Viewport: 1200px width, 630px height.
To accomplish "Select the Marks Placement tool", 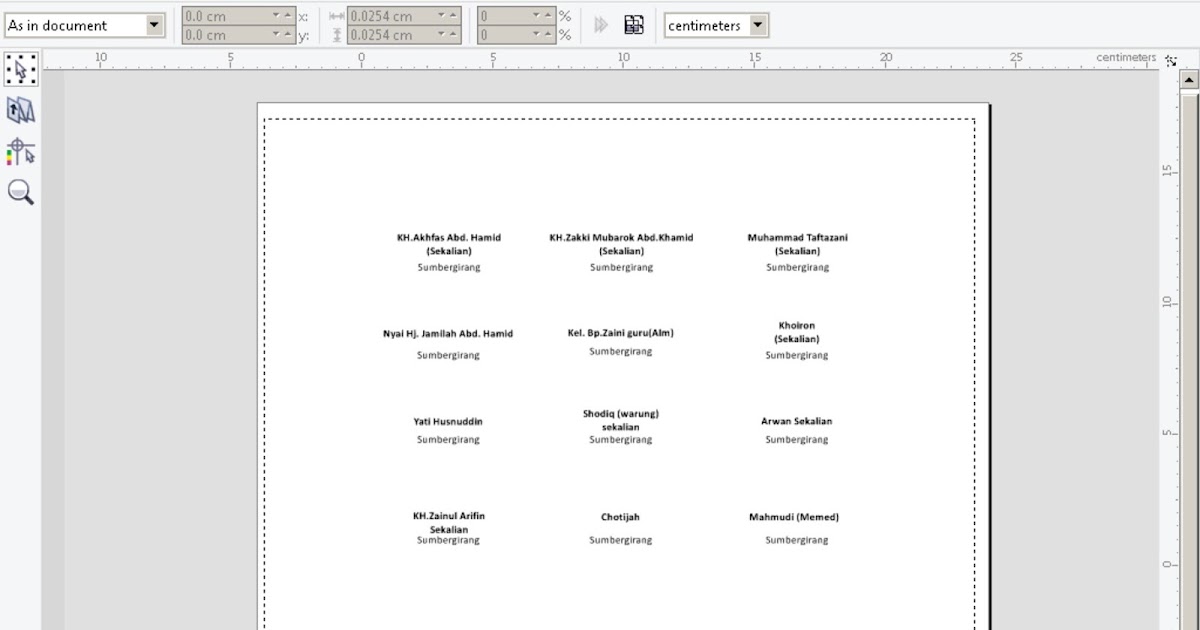I will (21, 151).
